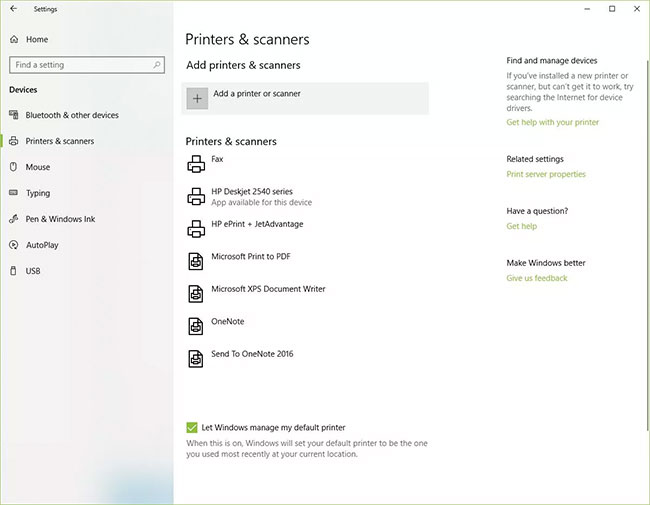Image resolution: width=650 pixels, height=505 pixels.
Task: Click the HP ePrint + JetAdvantage icon
Action: click(x=196, y=228)
